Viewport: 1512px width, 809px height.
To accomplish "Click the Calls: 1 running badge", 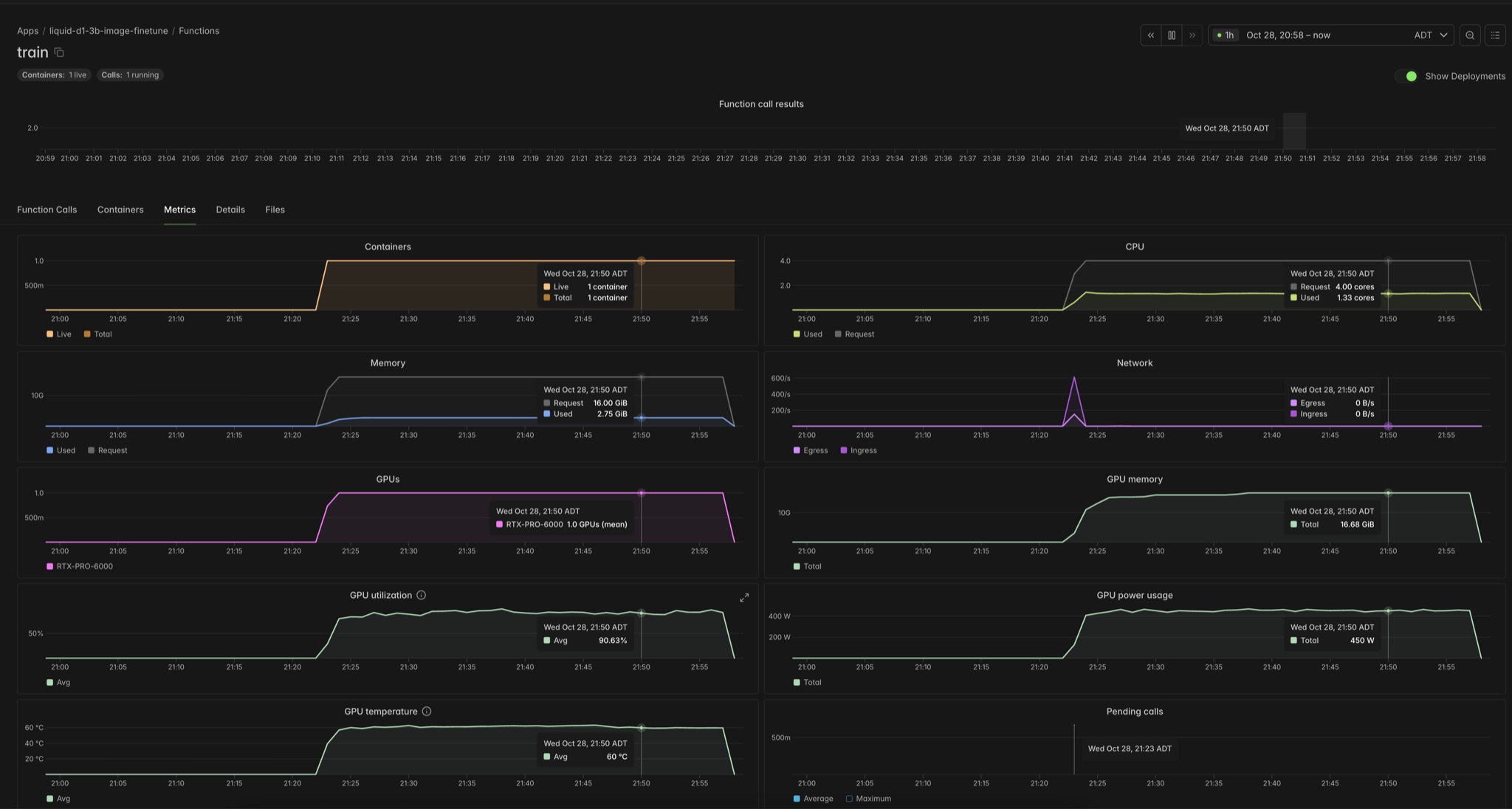I will (130, 75).
